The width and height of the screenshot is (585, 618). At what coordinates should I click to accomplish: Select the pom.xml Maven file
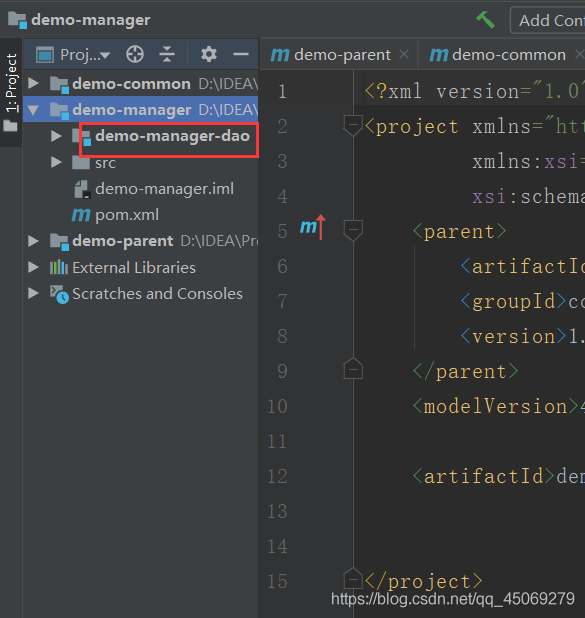(x=116, y=215)
